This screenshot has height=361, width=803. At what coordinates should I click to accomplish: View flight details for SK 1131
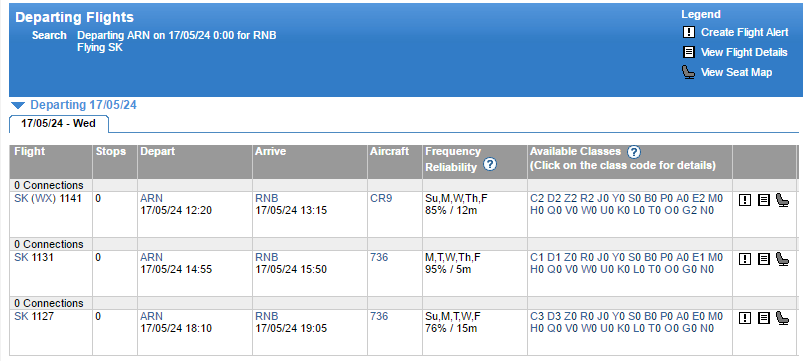click(763, 260)
